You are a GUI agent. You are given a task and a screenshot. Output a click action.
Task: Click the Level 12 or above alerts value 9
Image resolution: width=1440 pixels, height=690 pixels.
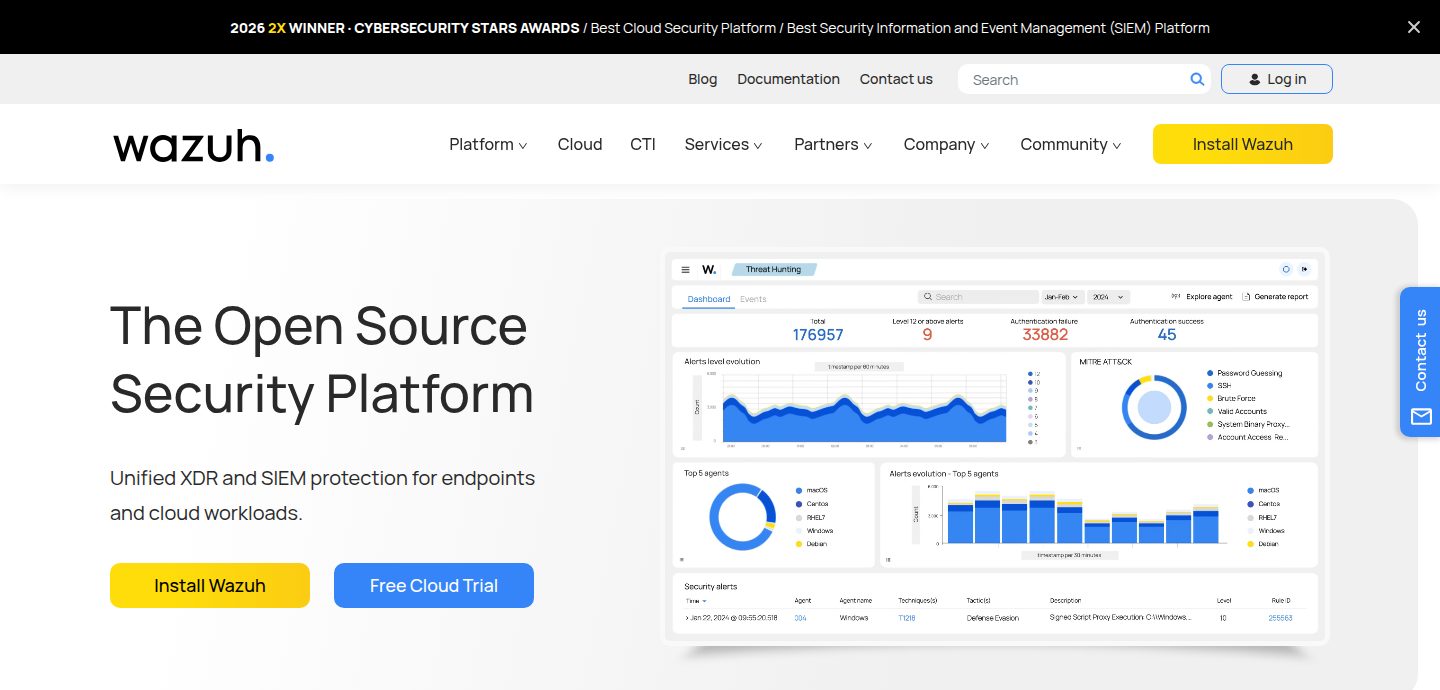927,335
